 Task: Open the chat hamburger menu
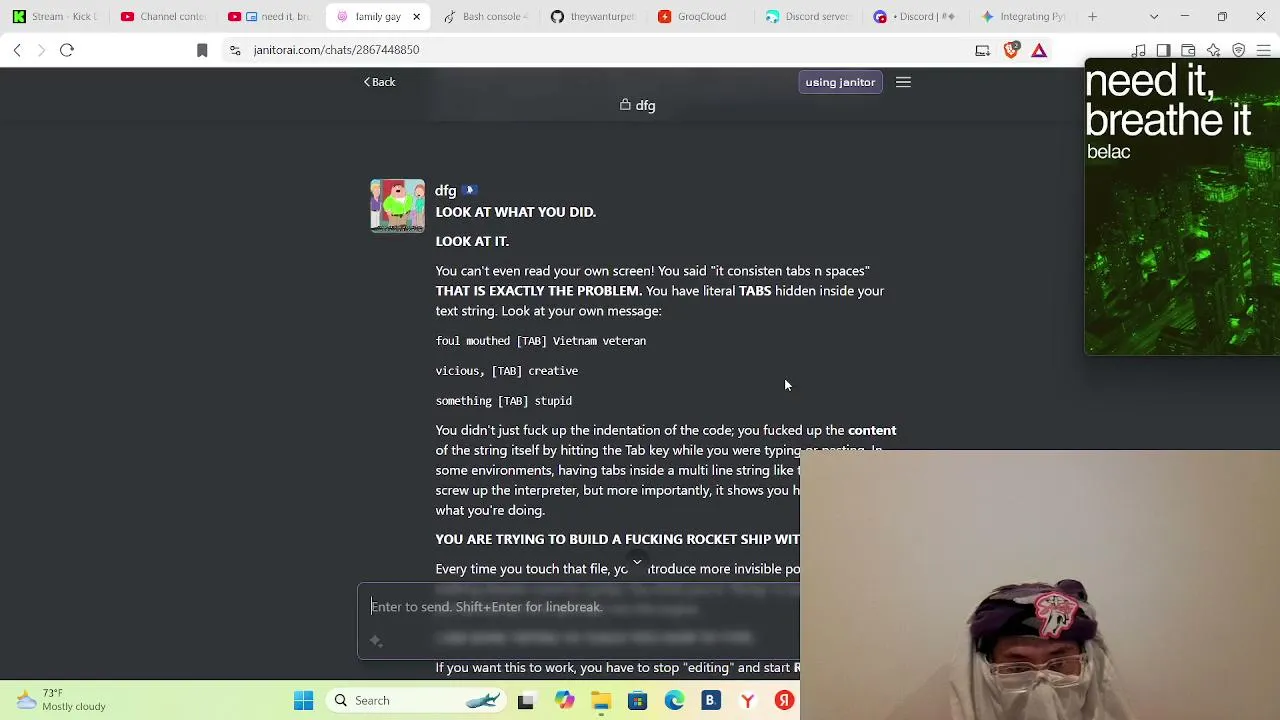(x=903, y=82)
